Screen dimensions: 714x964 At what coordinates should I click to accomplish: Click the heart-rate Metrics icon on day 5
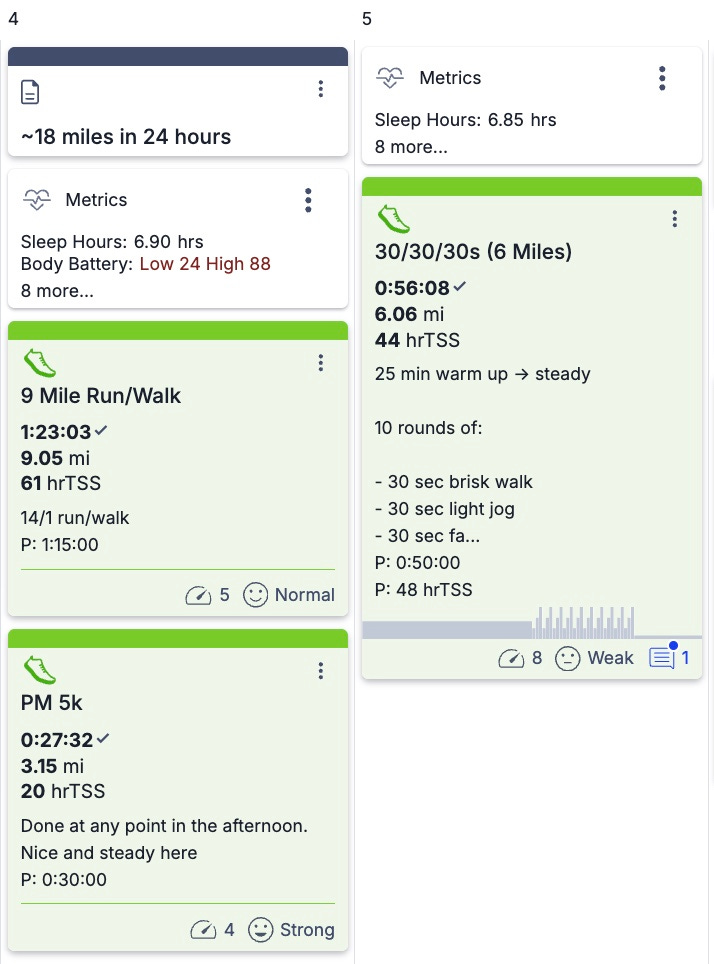click(390, 78)
